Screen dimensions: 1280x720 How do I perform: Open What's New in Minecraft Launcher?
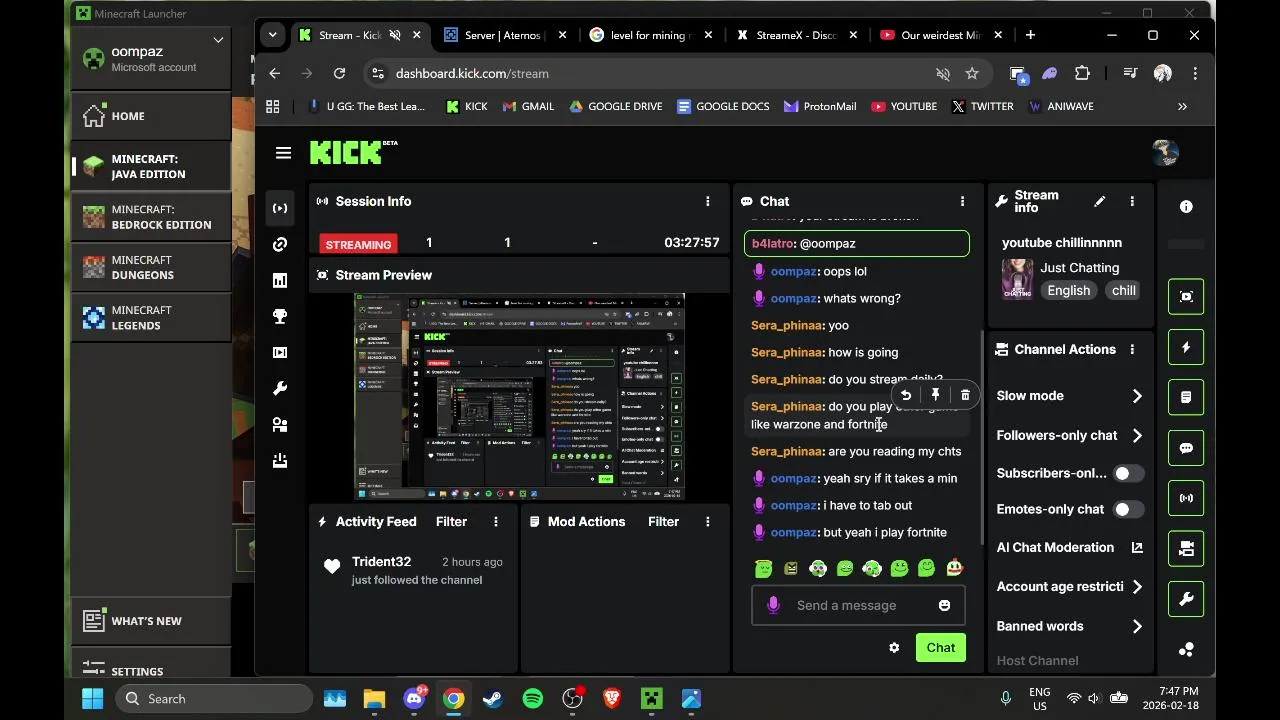151,621
